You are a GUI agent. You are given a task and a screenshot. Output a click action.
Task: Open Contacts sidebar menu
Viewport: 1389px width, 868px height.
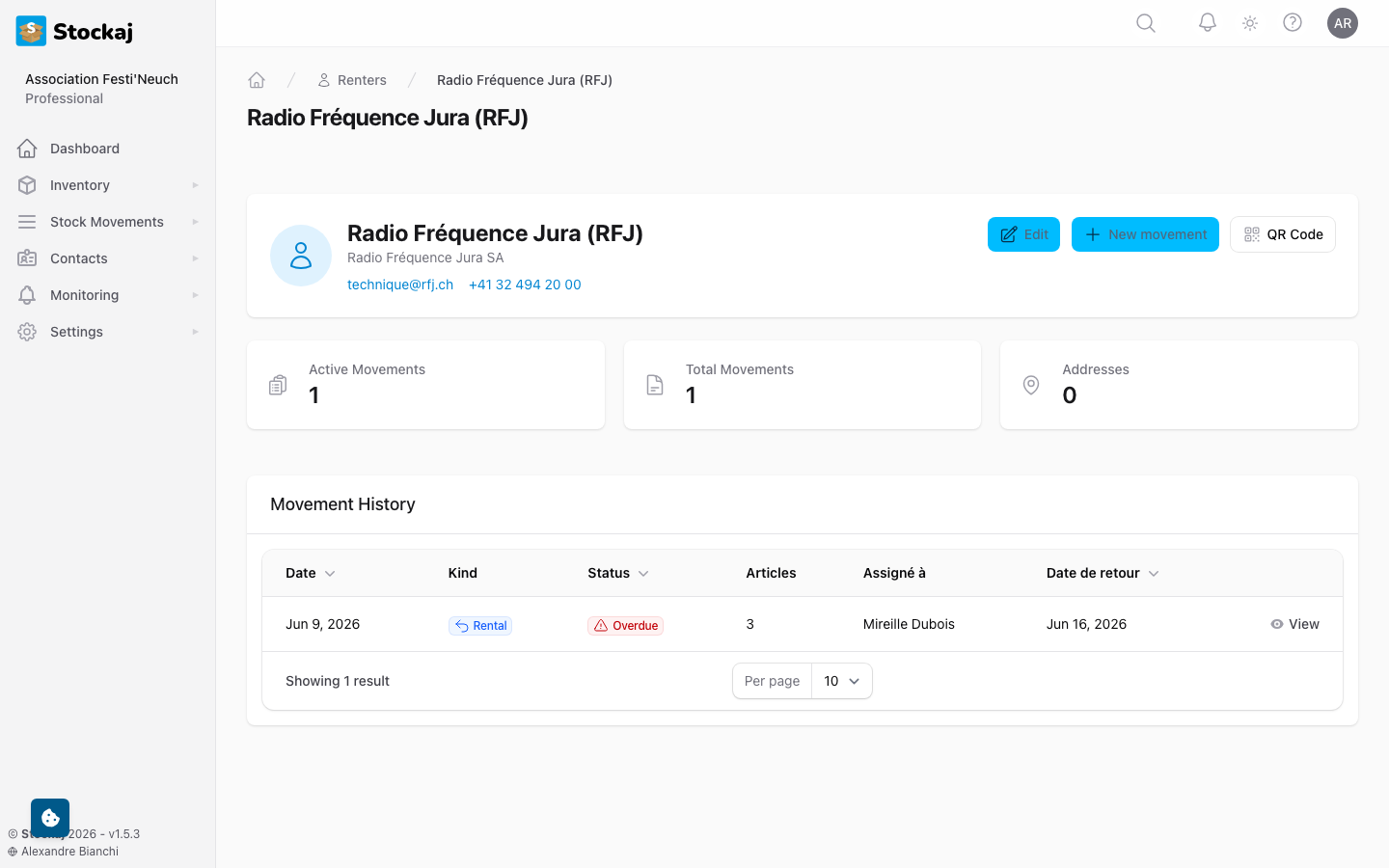pyautogui.click(x=108, y=258)
